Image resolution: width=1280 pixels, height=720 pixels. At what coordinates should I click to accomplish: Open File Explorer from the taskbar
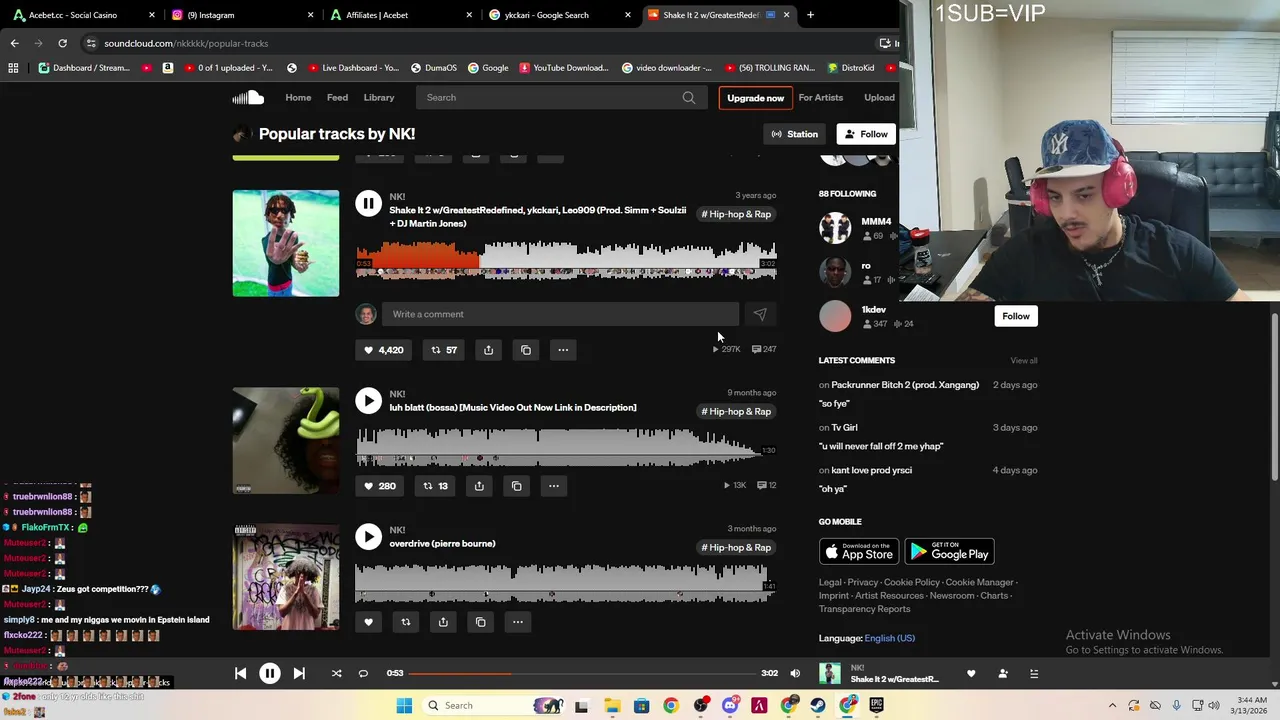612,706
